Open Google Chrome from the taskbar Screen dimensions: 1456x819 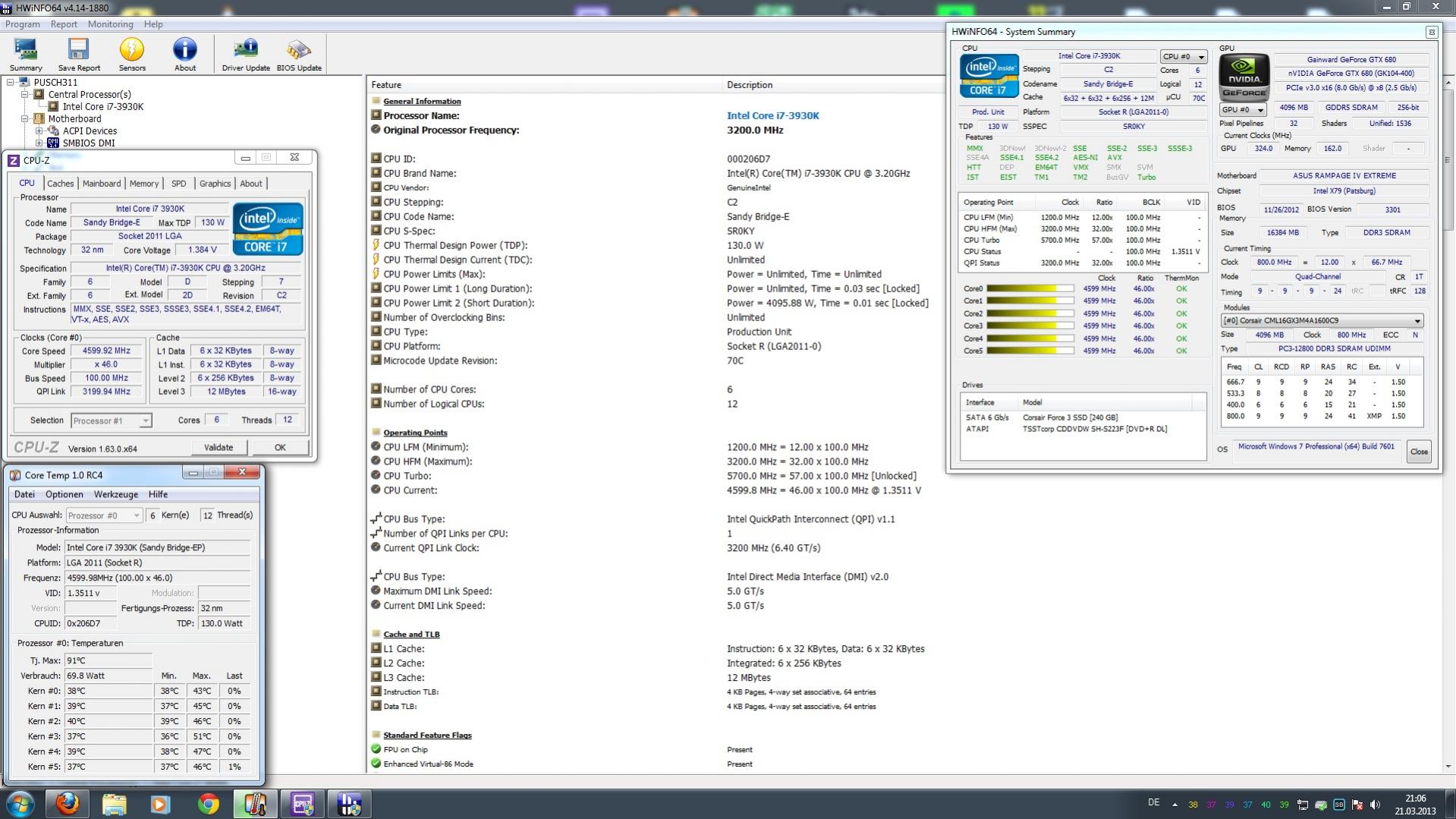pyautogui.click(x=208, y=803)
